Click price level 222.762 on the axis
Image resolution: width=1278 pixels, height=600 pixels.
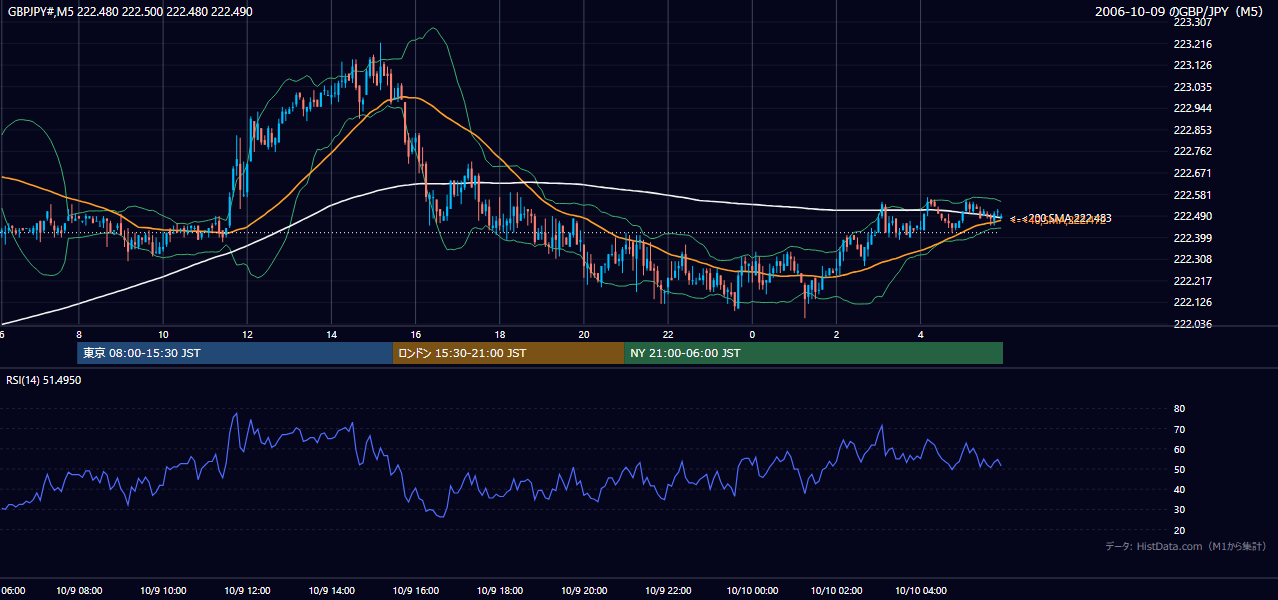pyautogui.click(x=1192, y=152)
